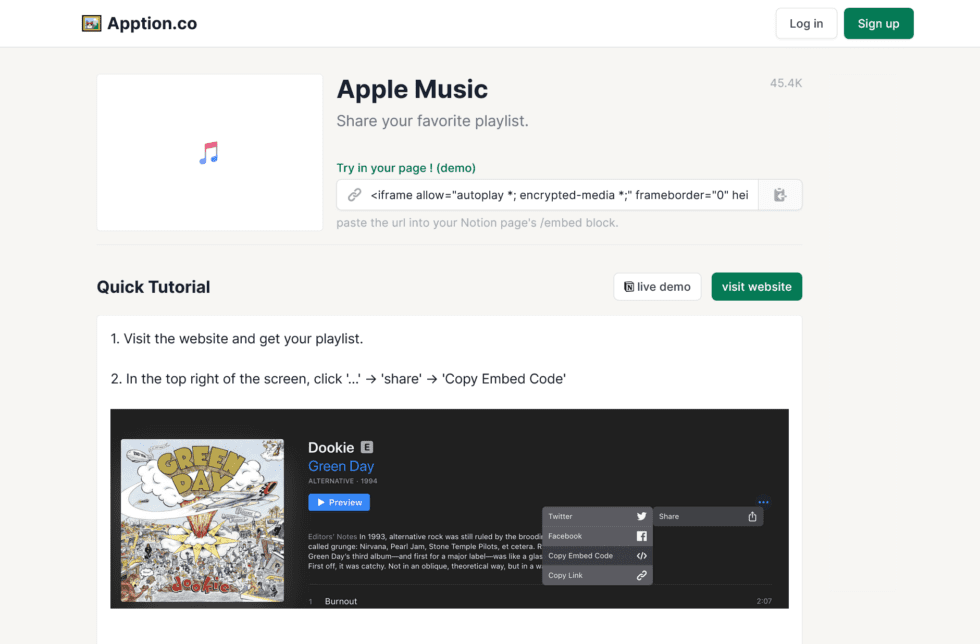Click the embed code brackets icon
The width and height of the screenshot is (980, 644).
[642, 556]
